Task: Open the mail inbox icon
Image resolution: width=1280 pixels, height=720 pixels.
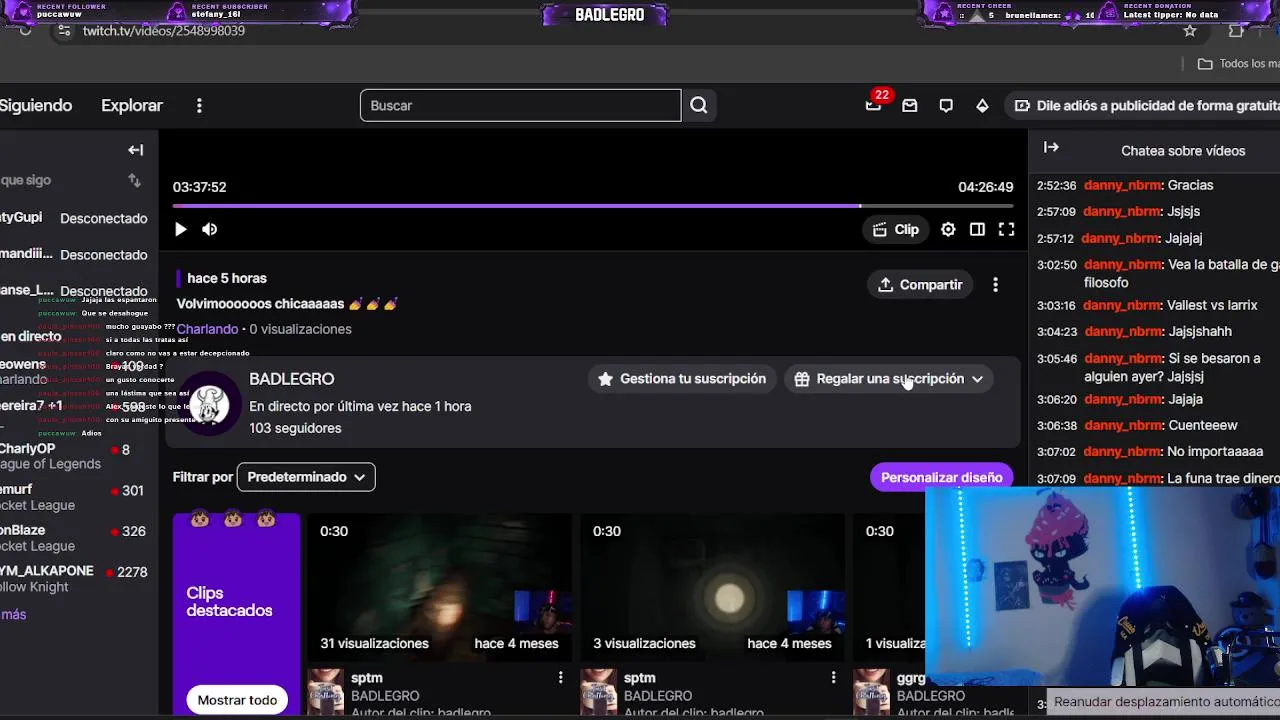Action: tap(910, 105)
